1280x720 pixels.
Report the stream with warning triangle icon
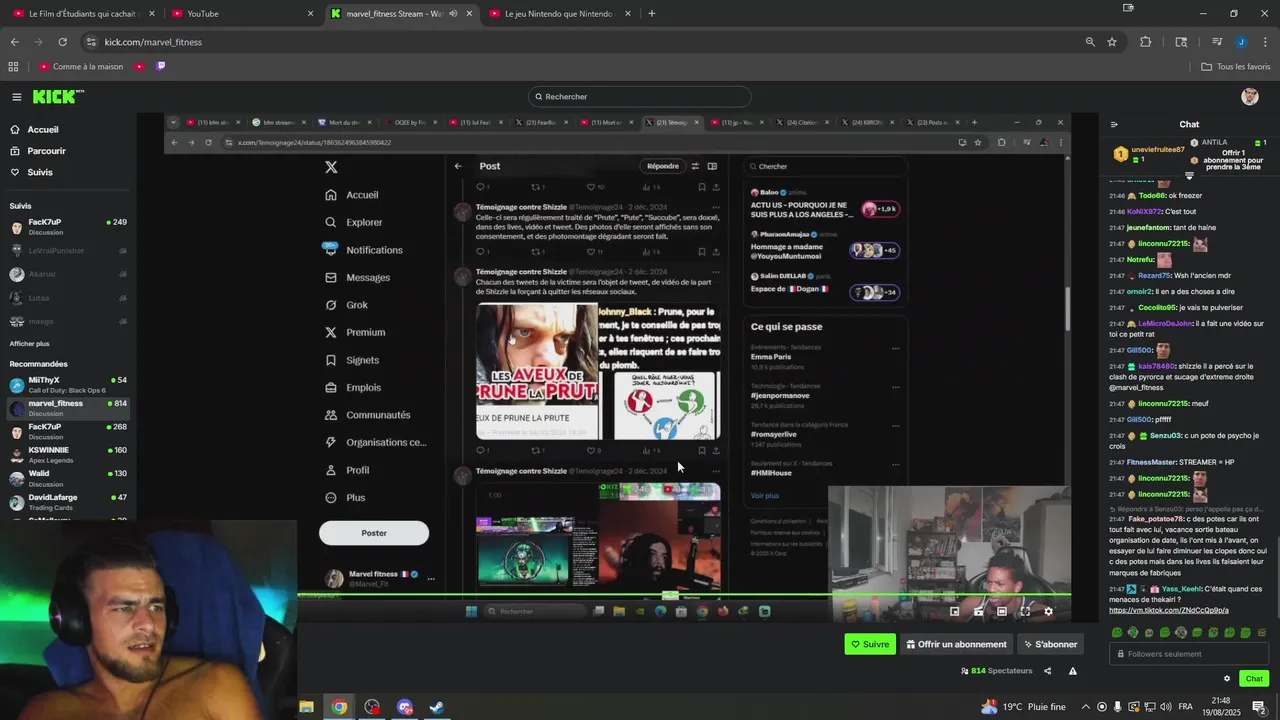(1073, 671)
